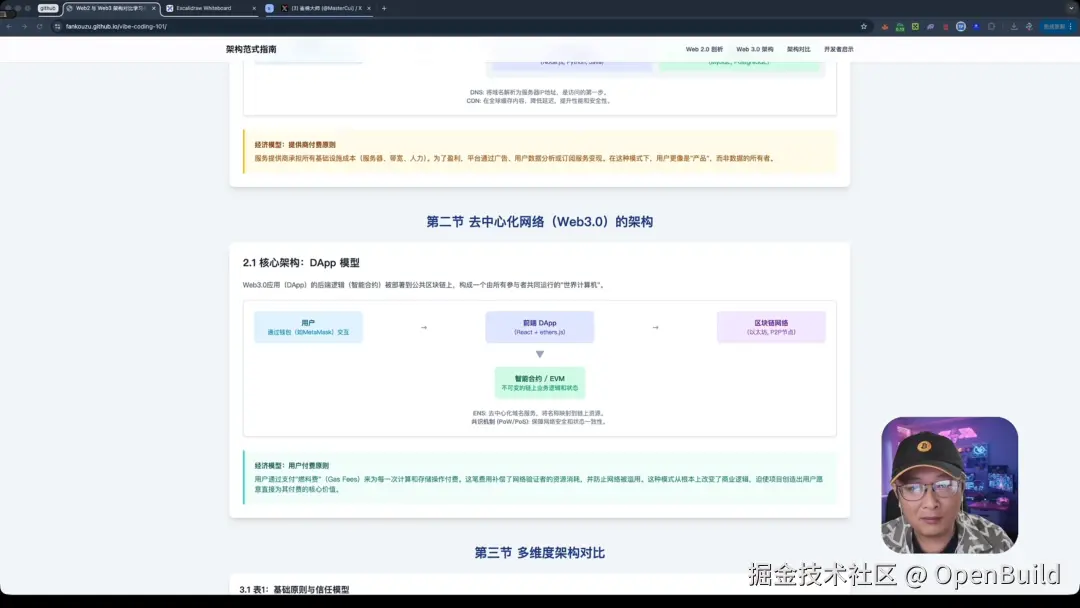Select the 智能合约 / EVM box
Image resolution: width=1080 pixels, height=608 pixels.
point(539,383)
